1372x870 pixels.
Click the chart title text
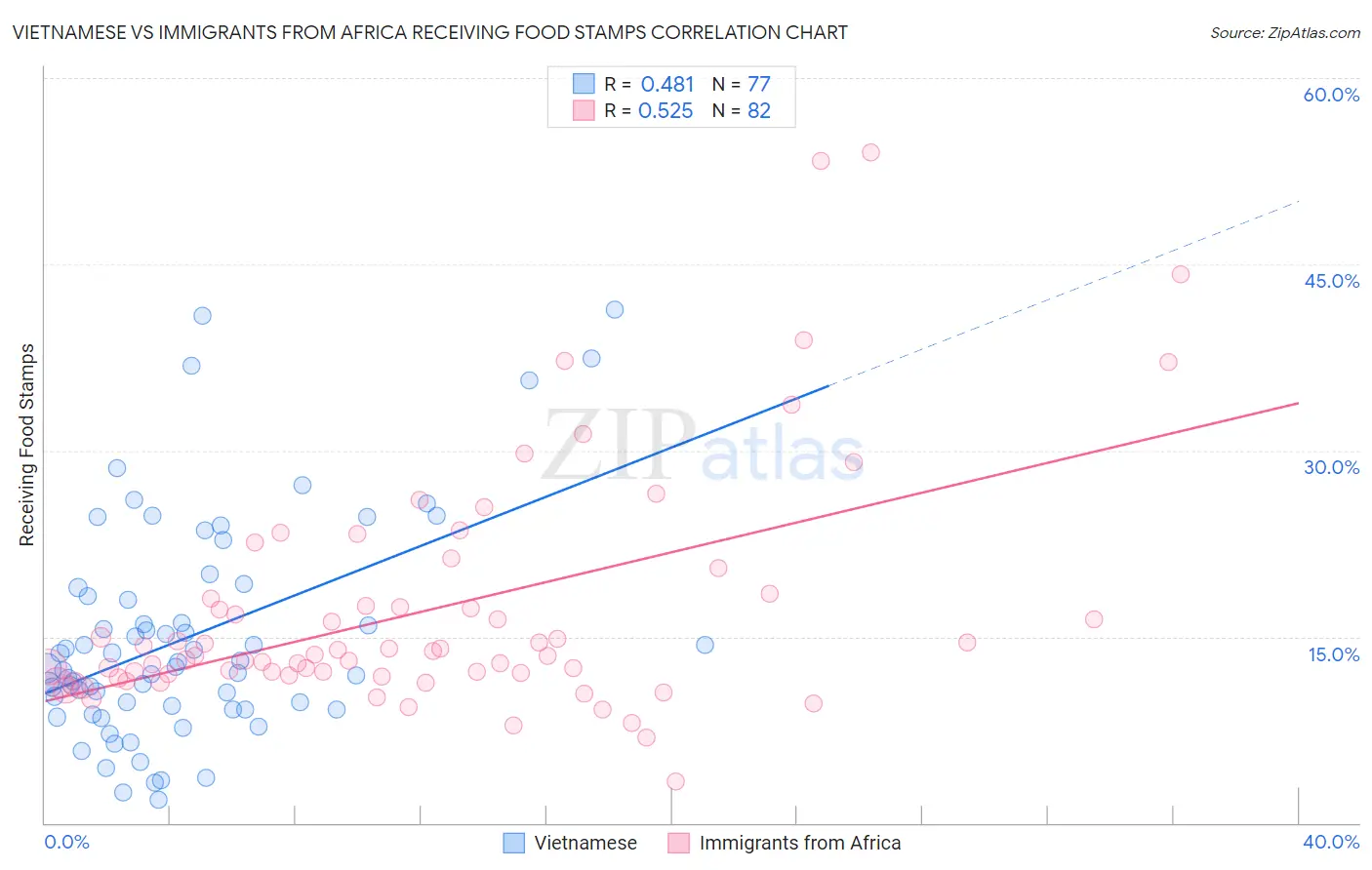point(429,32)
